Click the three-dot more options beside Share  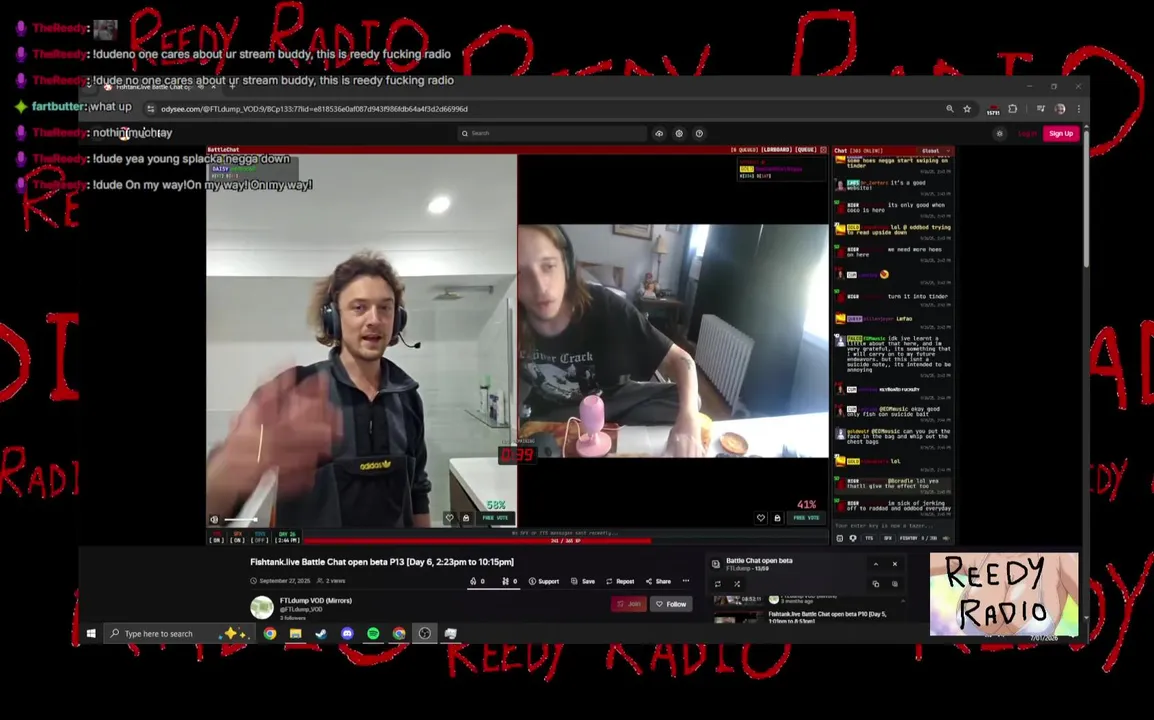pos(686,581)
